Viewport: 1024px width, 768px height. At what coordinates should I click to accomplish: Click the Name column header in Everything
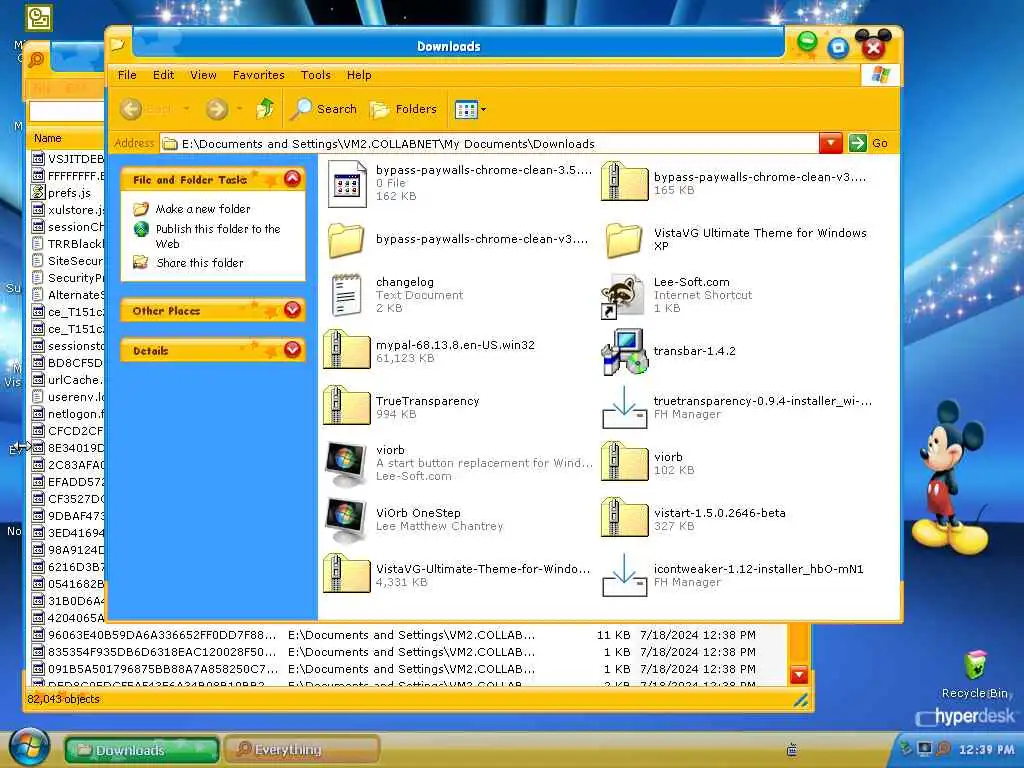[65, 138]
